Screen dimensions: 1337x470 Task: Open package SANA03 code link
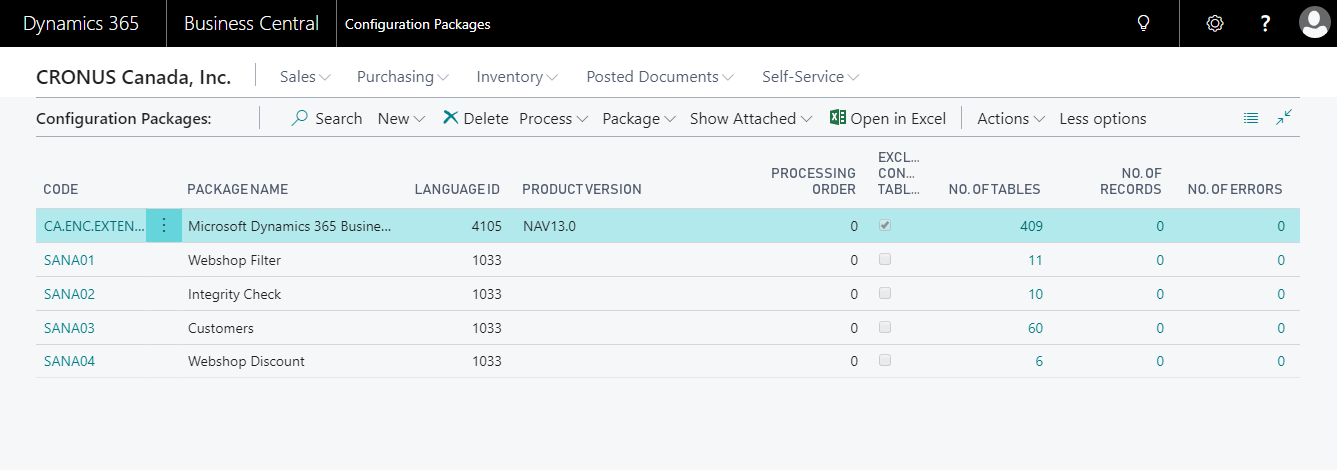click(69, 328)
